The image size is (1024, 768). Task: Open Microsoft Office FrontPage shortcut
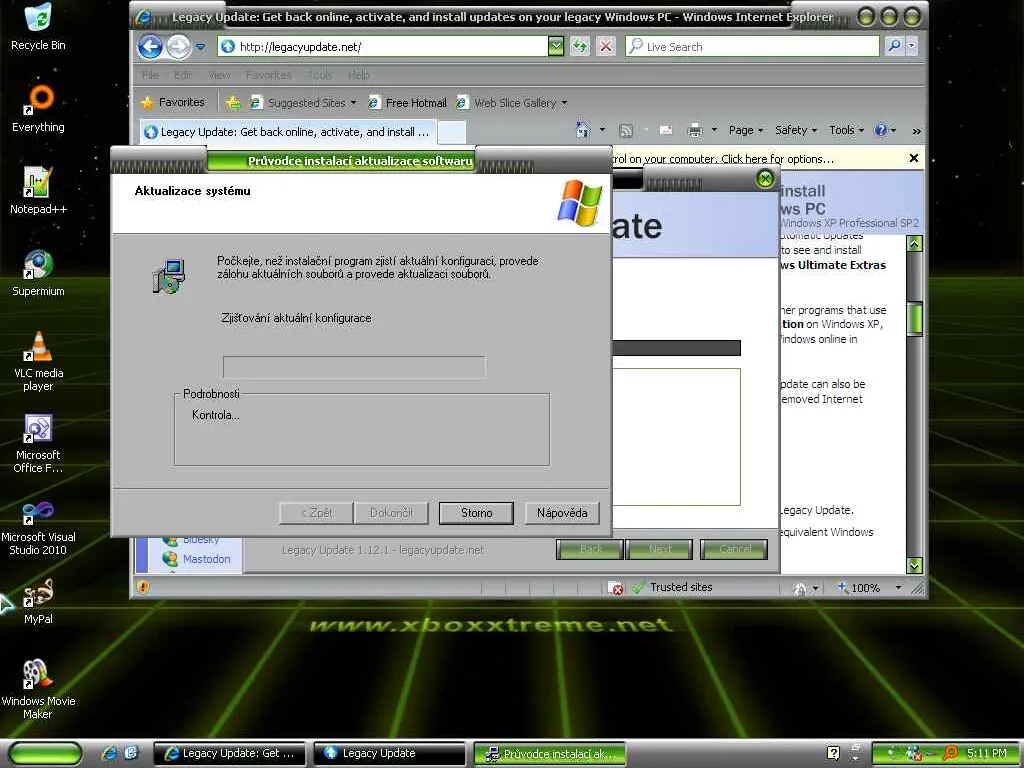pos(38,443)
